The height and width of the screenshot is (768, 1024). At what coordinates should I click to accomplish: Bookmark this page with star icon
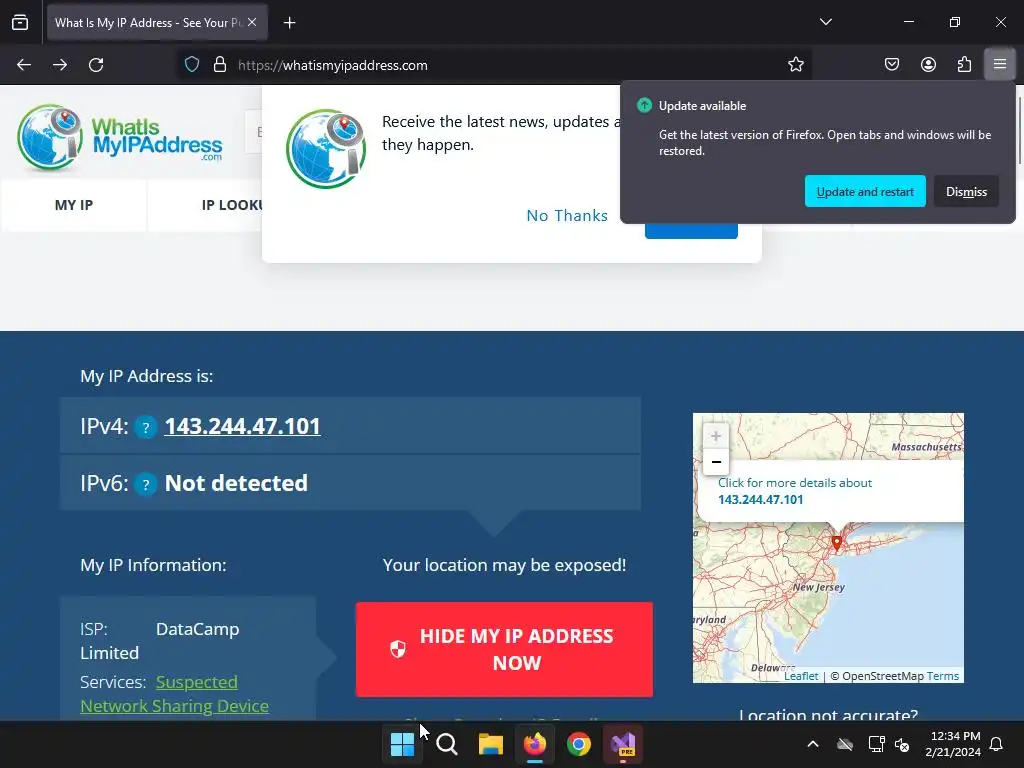(795, 65)
